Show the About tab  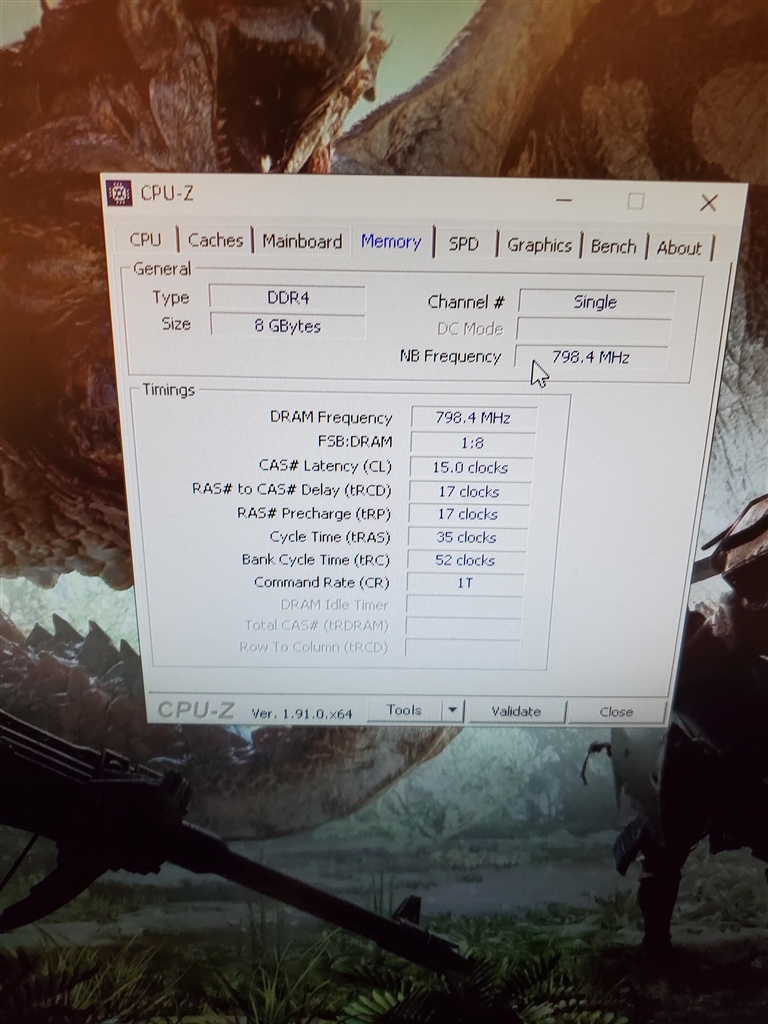(x=680, y=248)
